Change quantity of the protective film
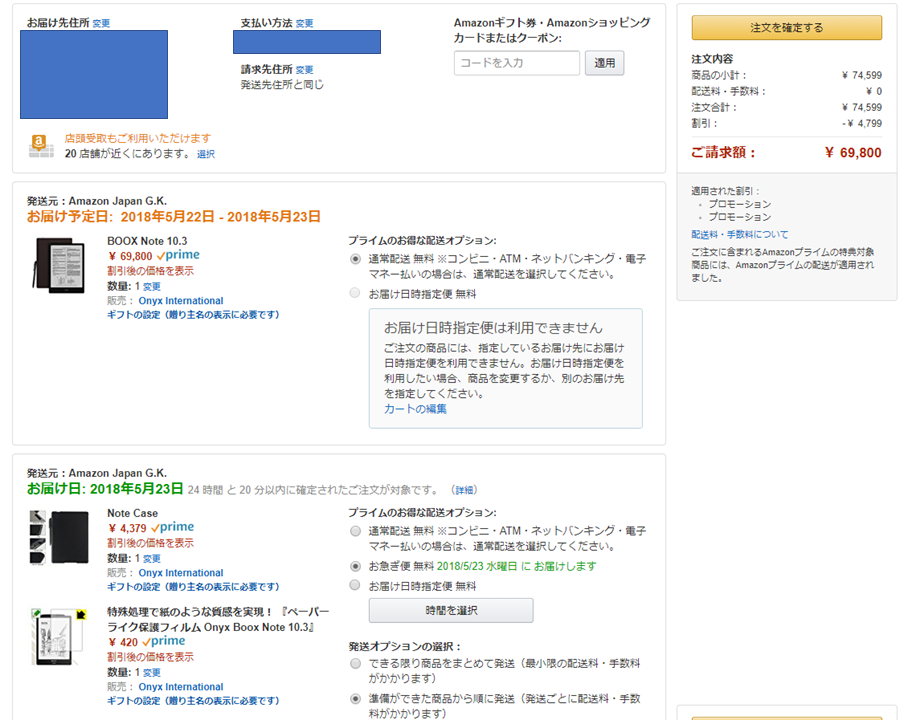 (152, 673)
